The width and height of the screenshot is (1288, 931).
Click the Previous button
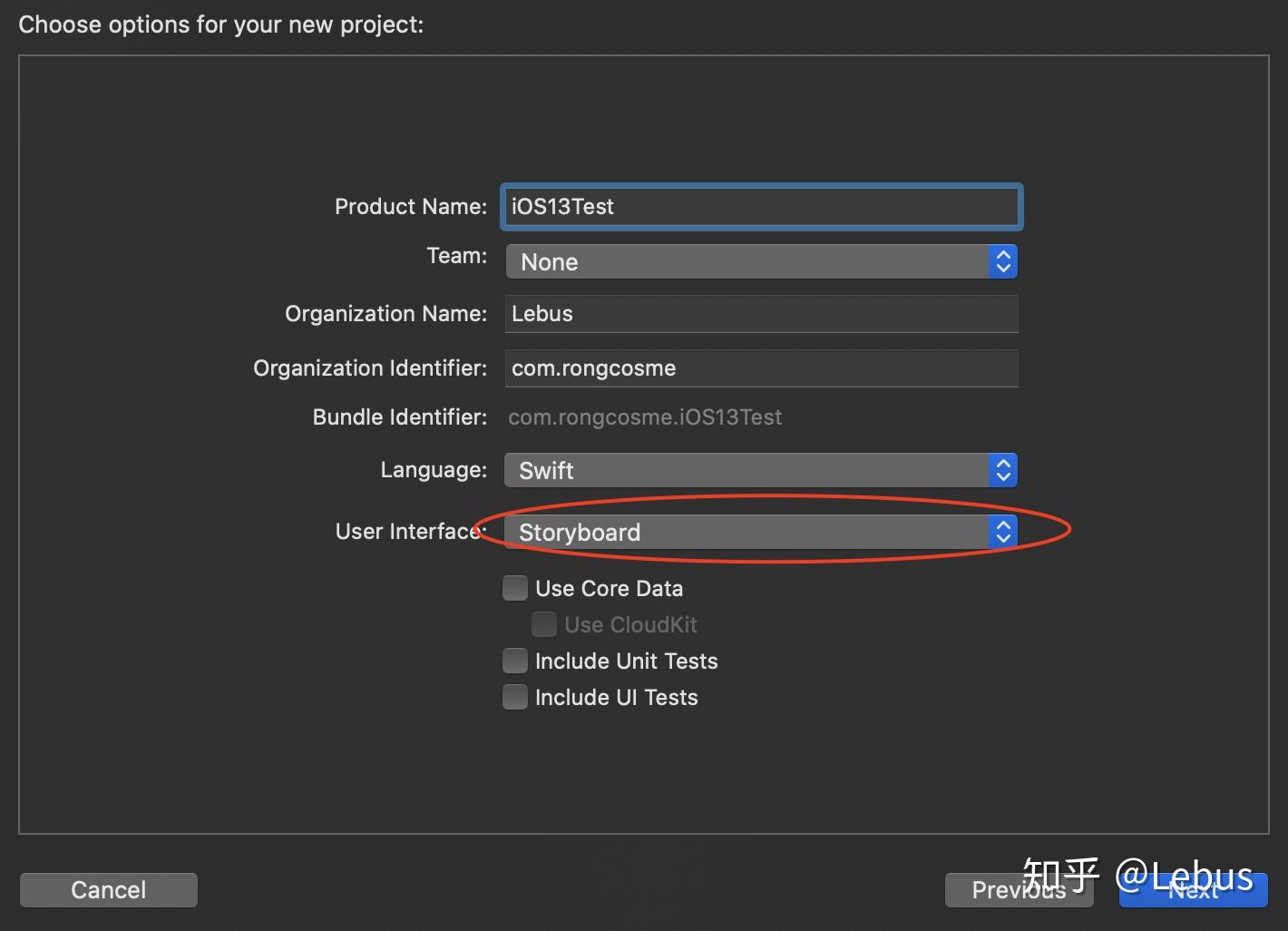(x=1019, y=890)
